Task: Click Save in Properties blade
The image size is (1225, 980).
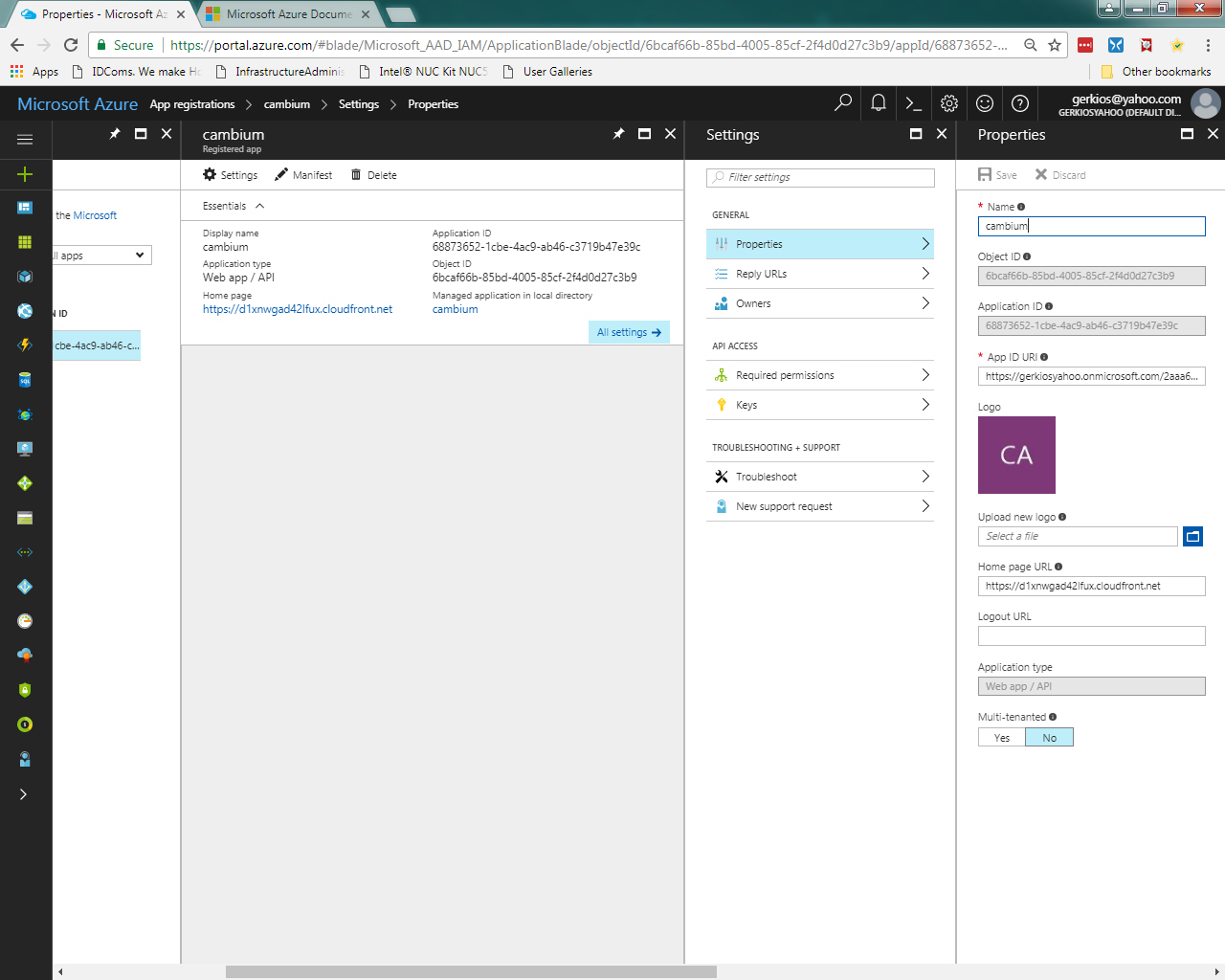Action: 997,175
